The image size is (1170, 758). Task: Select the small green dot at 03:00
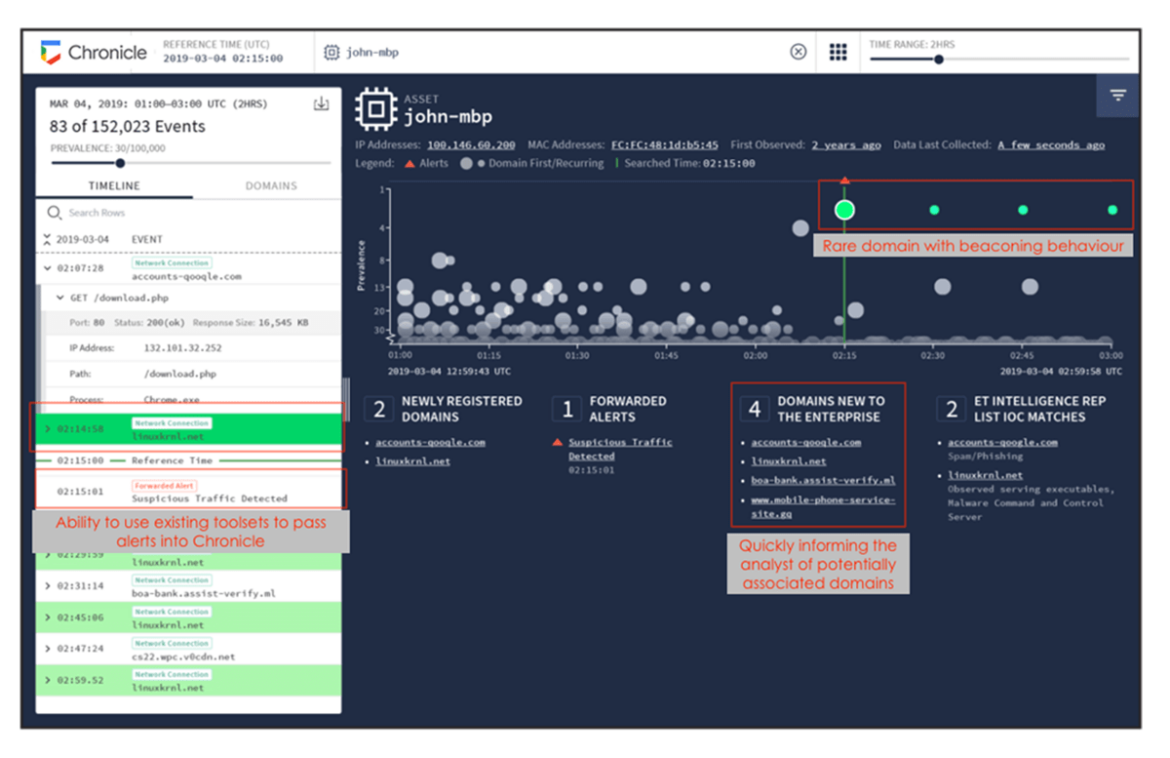[x=1113, y=210]
